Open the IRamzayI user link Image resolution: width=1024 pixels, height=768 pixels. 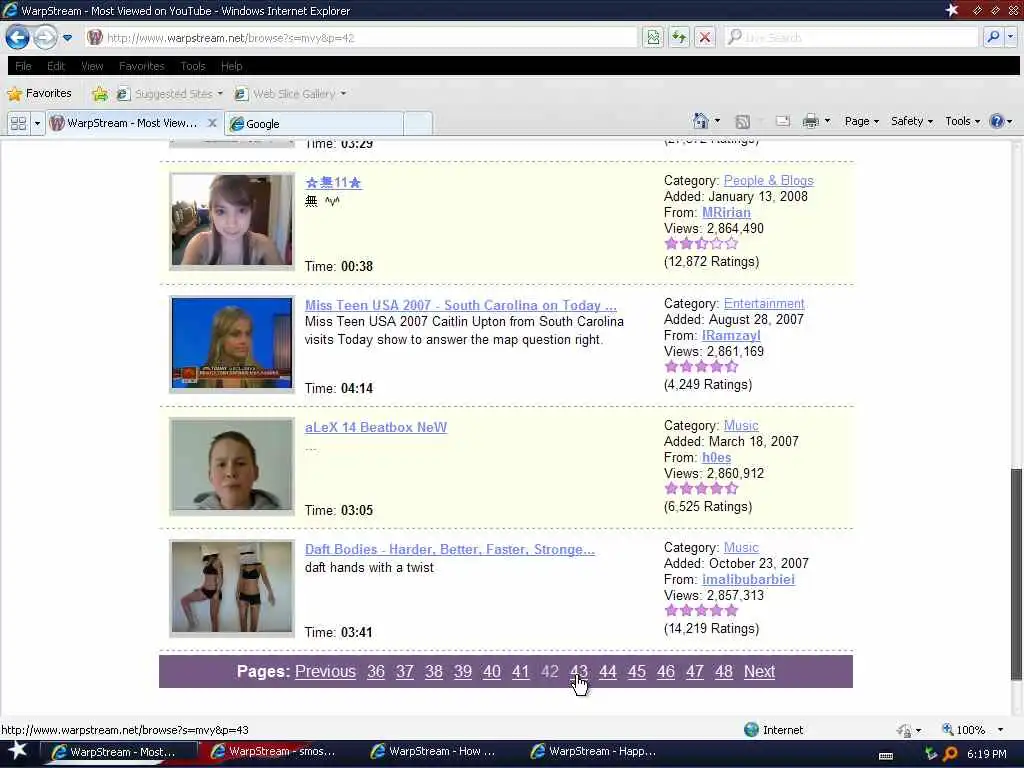731,336
